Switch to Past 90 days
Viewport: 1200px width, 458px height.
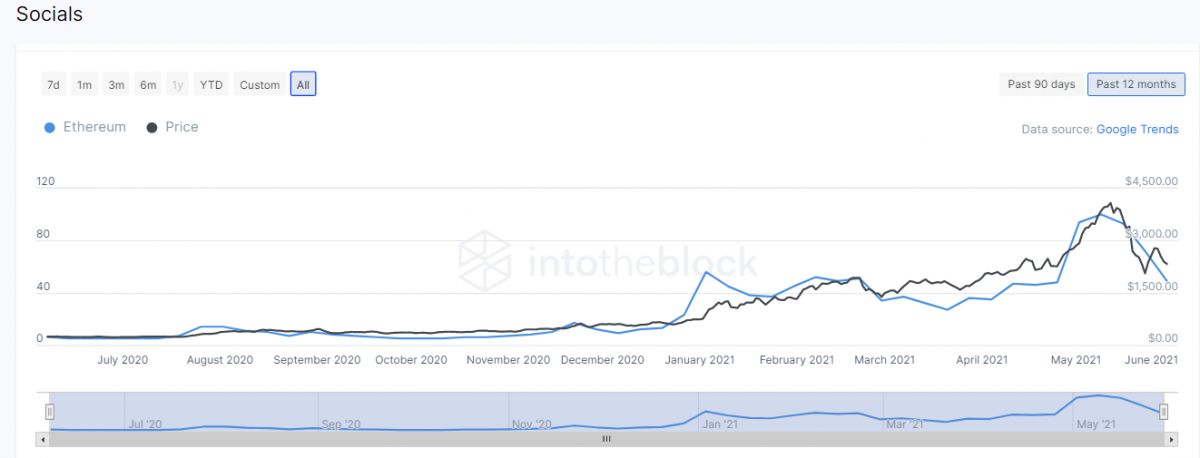point(1041,84)
